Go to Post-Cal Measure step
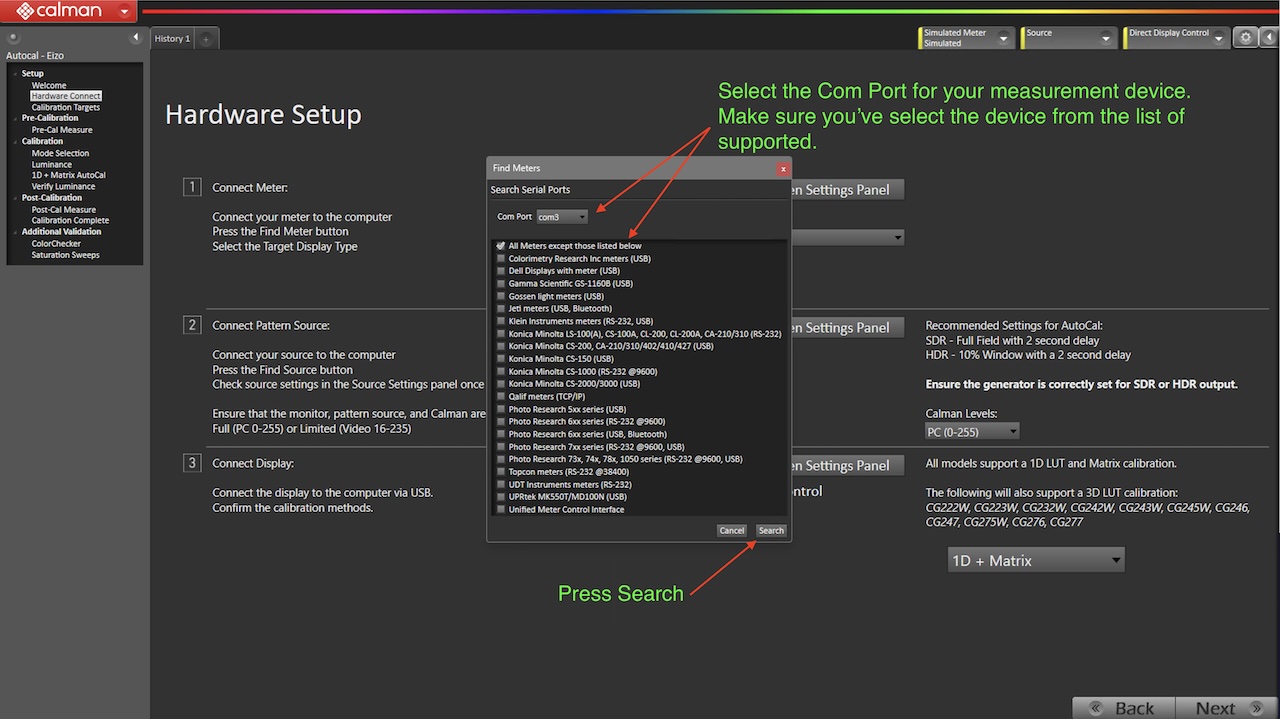1280x719 pixels. tap(64, 210)
